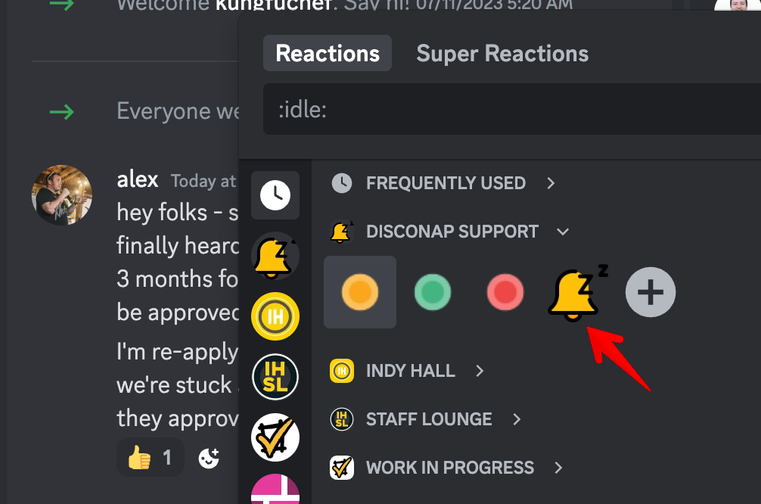Screen dimensions: 761x504
Task: Select yellow IH Indy Hall sidebar icon
Action: pos(275,317)
